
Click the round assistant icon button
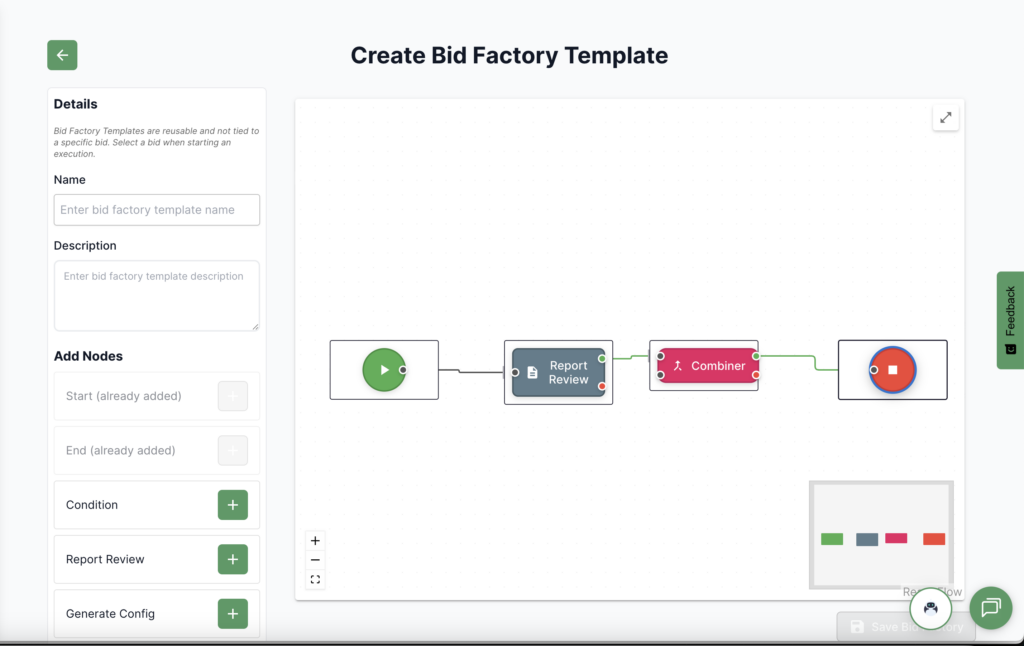click(930, 607)
